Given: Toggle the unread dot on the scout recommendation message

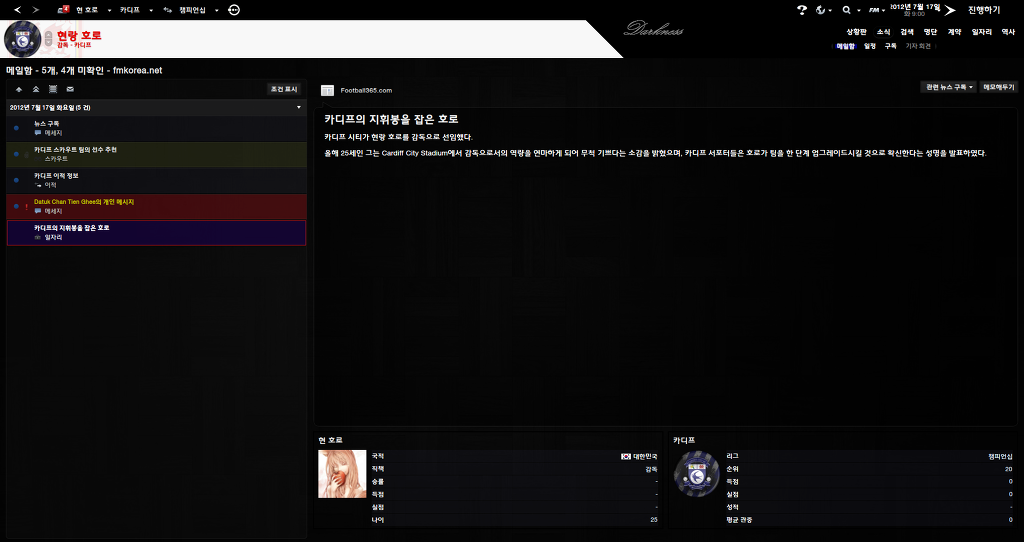Looking at the screenshot, I should (x=16, y=154).
